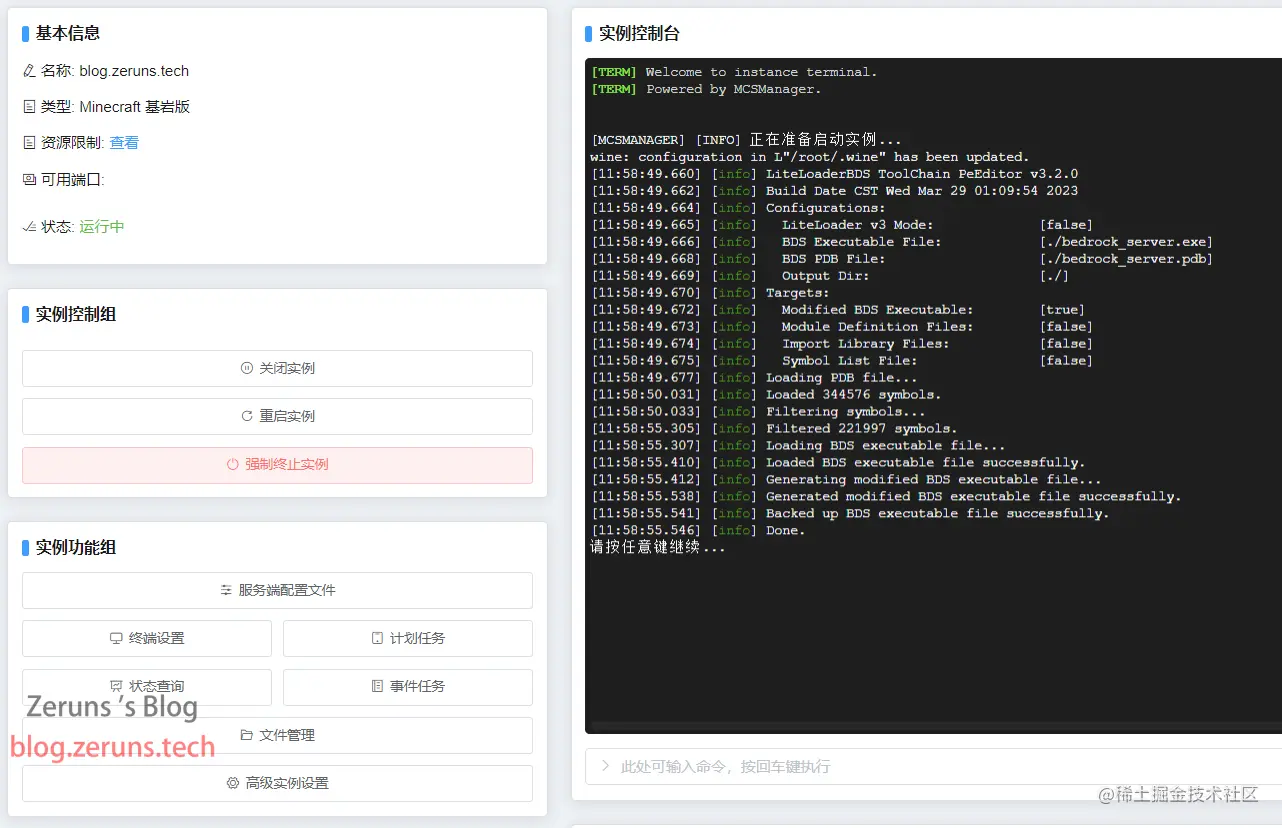1282x828 pixels.
Task: Click the chevron icon in the command input
Action: [x=605, y=767]
